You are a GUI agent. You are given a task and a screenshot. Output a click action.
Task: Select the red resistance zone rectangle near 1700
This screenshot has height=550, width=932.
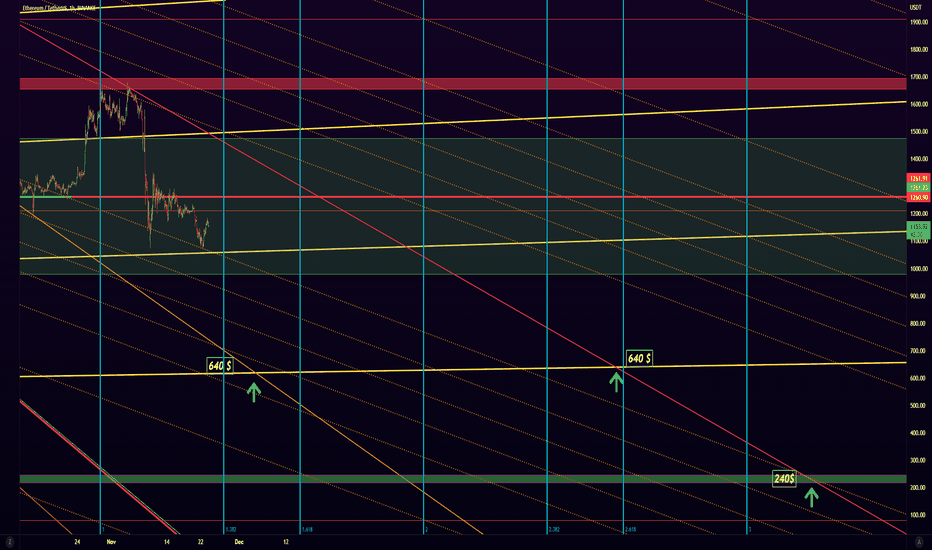point(463,83)
